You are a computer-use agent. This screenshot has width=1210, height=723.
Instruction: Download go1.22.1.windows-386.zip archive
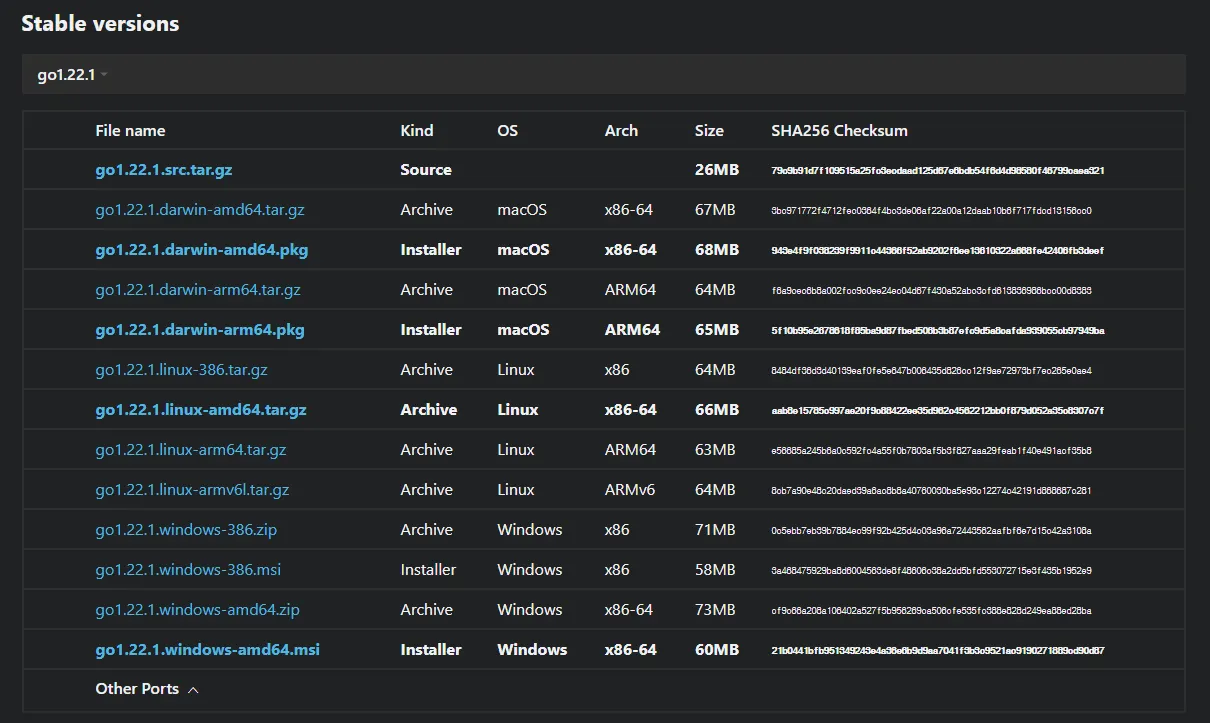[186, 530]
